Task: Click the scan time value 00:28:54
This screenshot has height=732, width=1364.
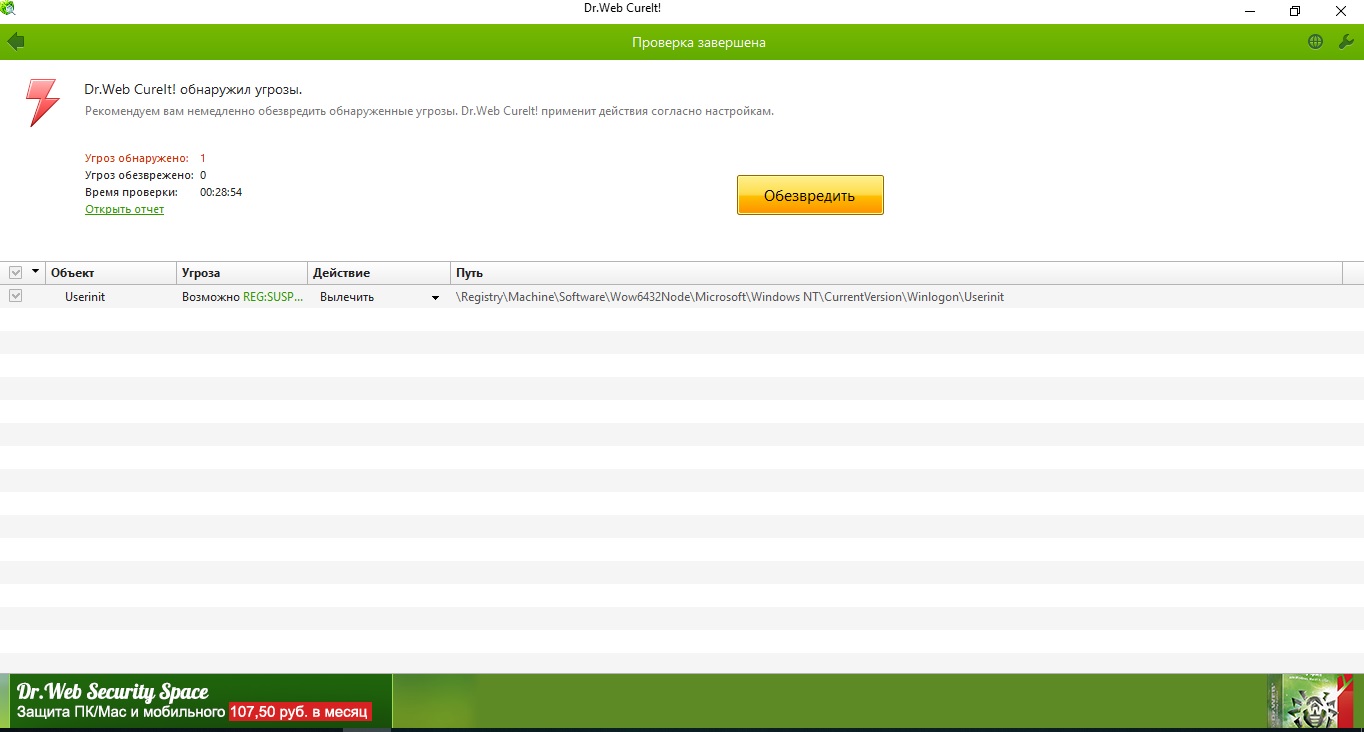Action: point(221,192)
